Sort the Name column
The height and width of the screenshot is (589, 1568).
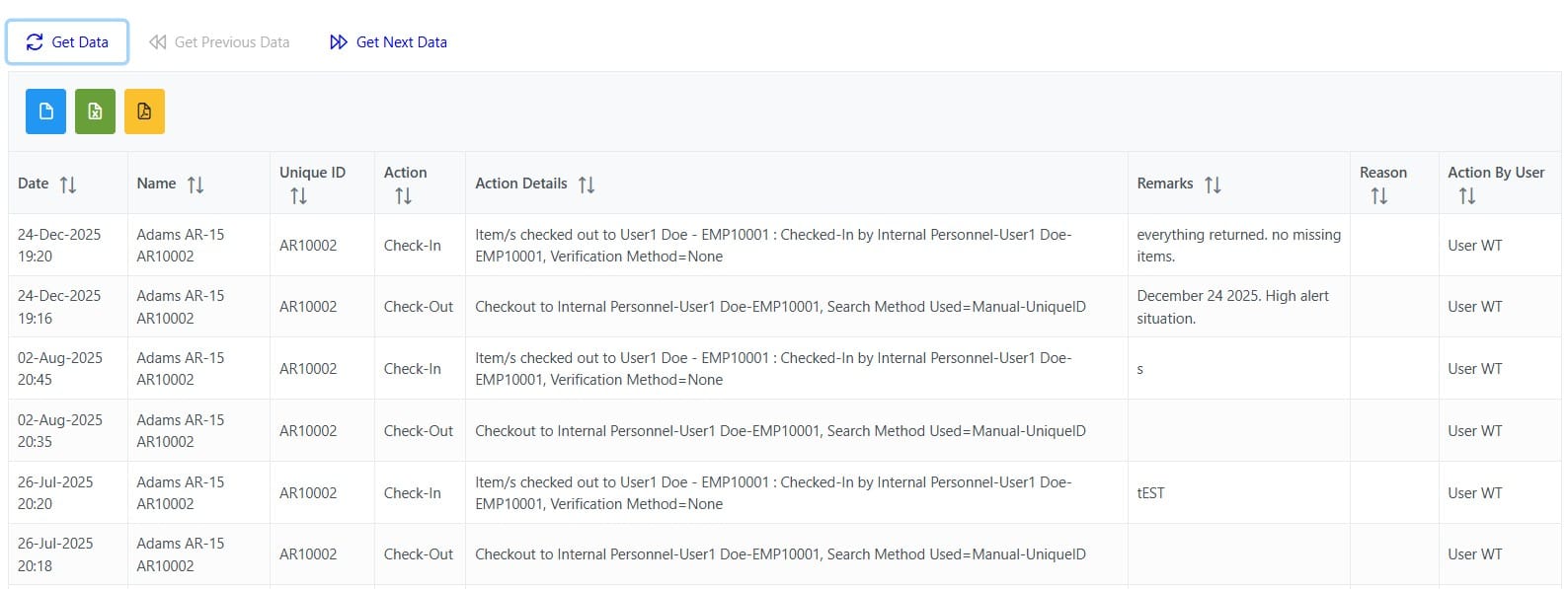coord(196,183)
